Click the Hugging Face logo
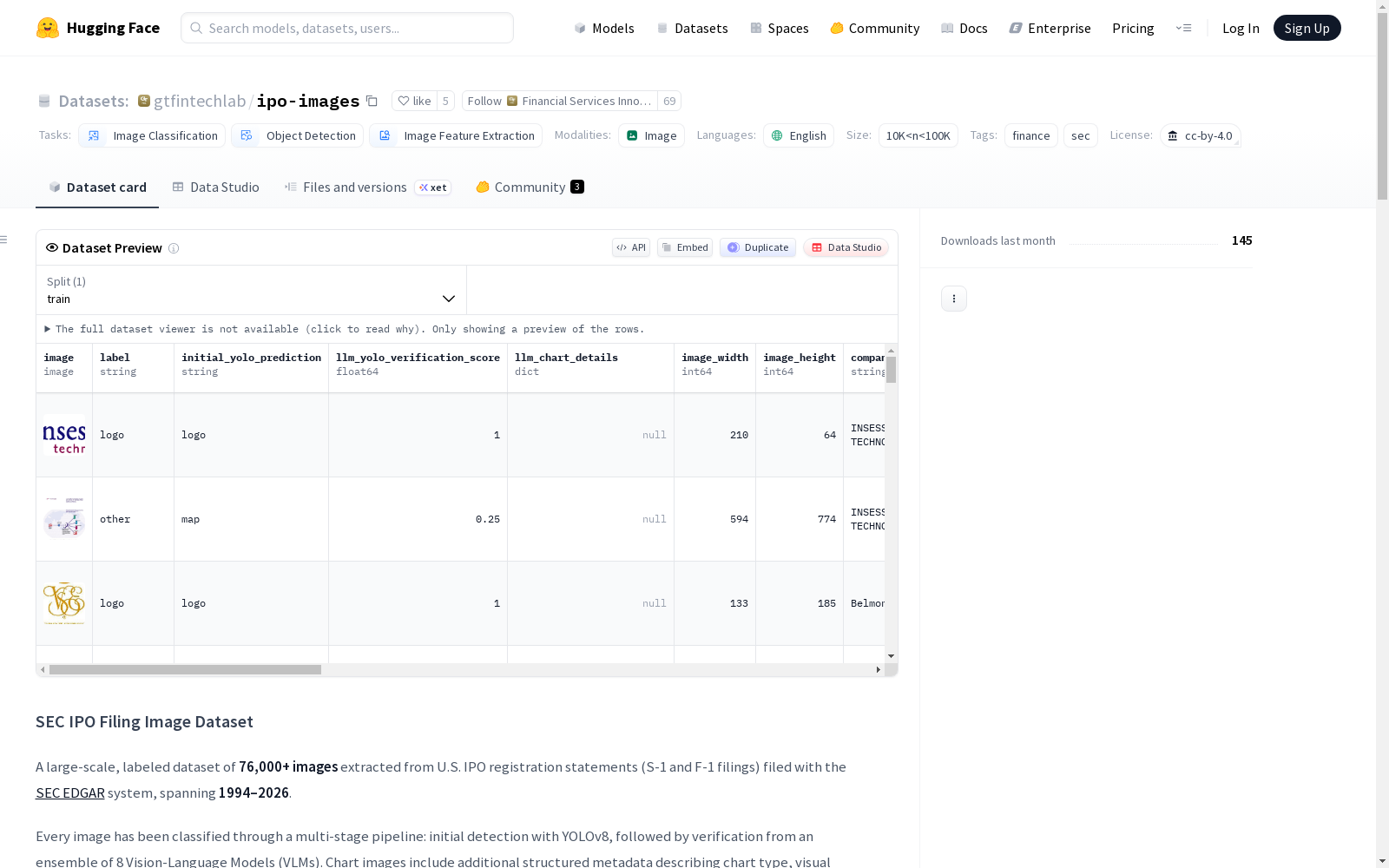 [98, 28]
